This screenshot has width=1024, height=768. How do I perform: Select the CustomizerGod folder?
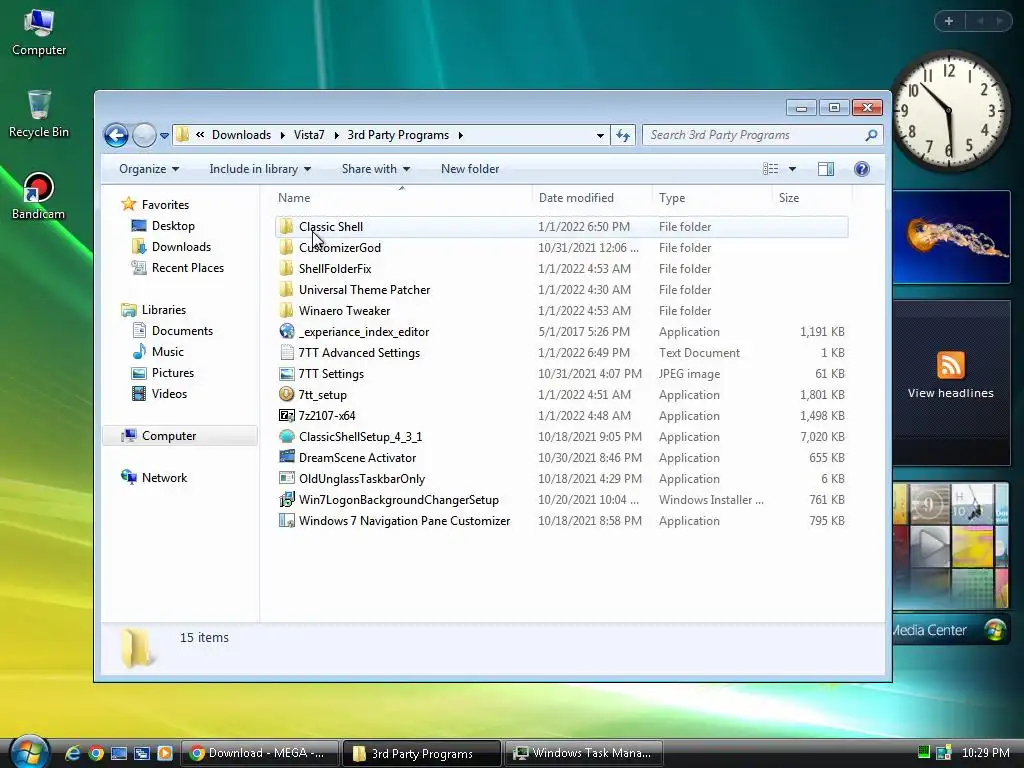(x=562, y=248)
